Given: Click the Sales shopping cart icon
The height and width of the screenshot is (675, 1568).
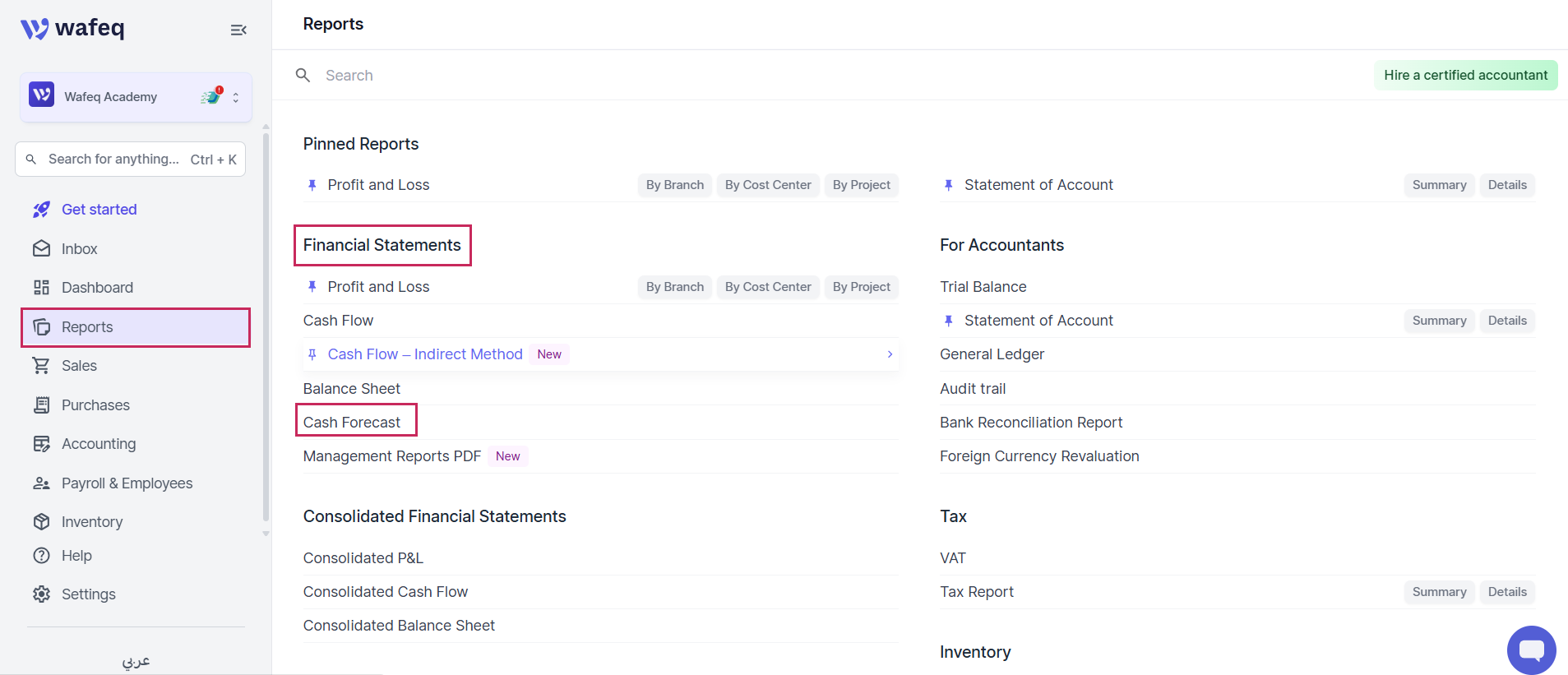Looking at the screenshot, I should coord(41,365).
